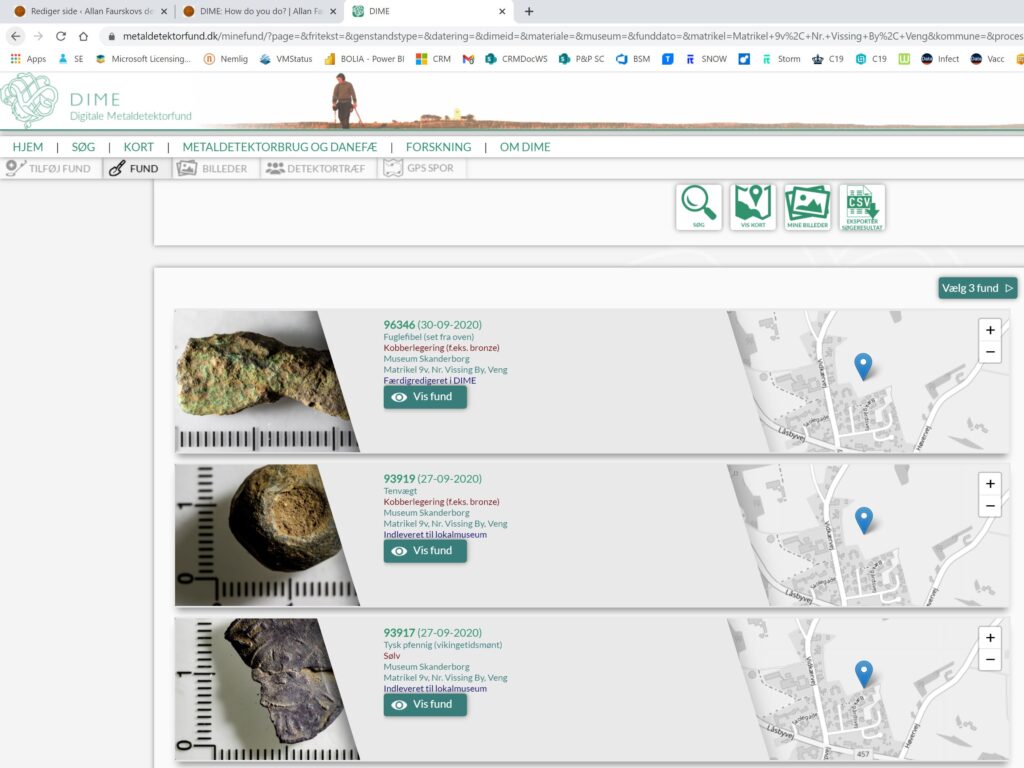
Task: Open the HJEM menu item
Action: (28, 147)
